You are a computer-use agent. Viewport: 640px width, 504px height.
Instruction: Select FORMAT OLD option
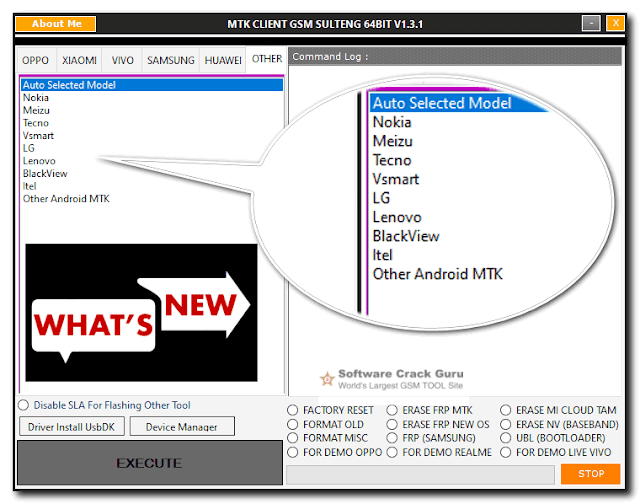[325, 425]
